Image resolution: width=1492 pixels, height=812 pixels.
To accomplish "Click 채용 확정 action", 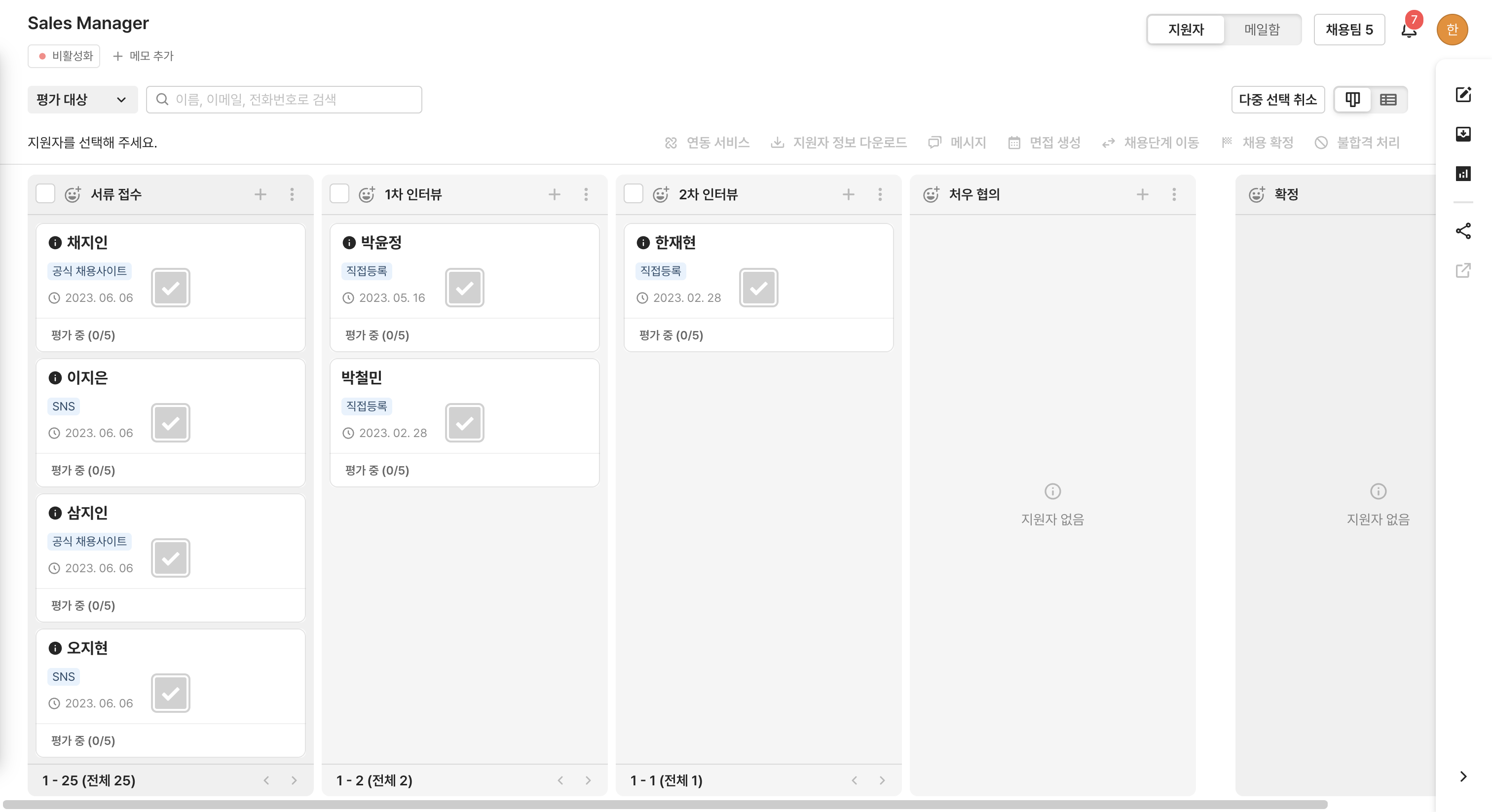I will (x=1257, y=143).
